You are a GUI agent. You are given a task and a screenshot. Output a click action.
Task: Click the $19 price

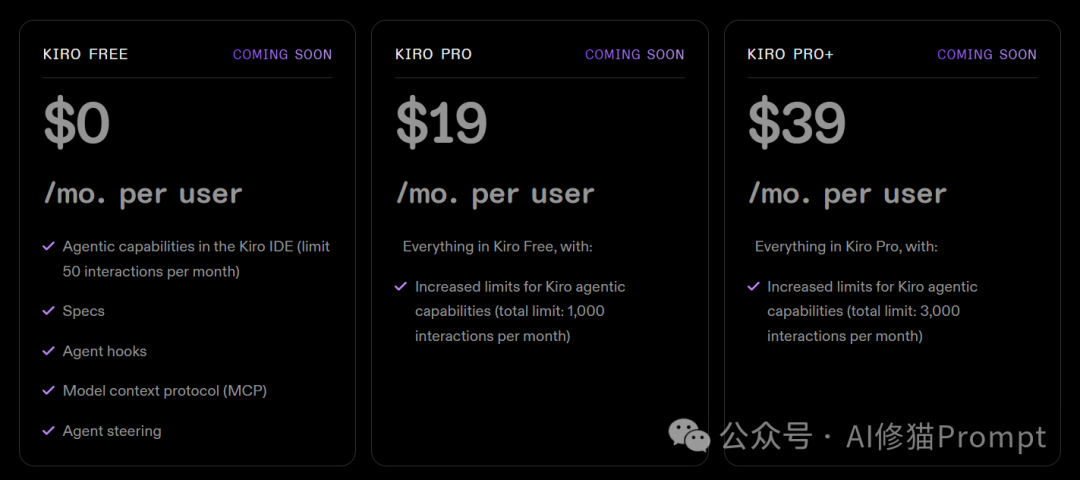(x=442, y=124)
